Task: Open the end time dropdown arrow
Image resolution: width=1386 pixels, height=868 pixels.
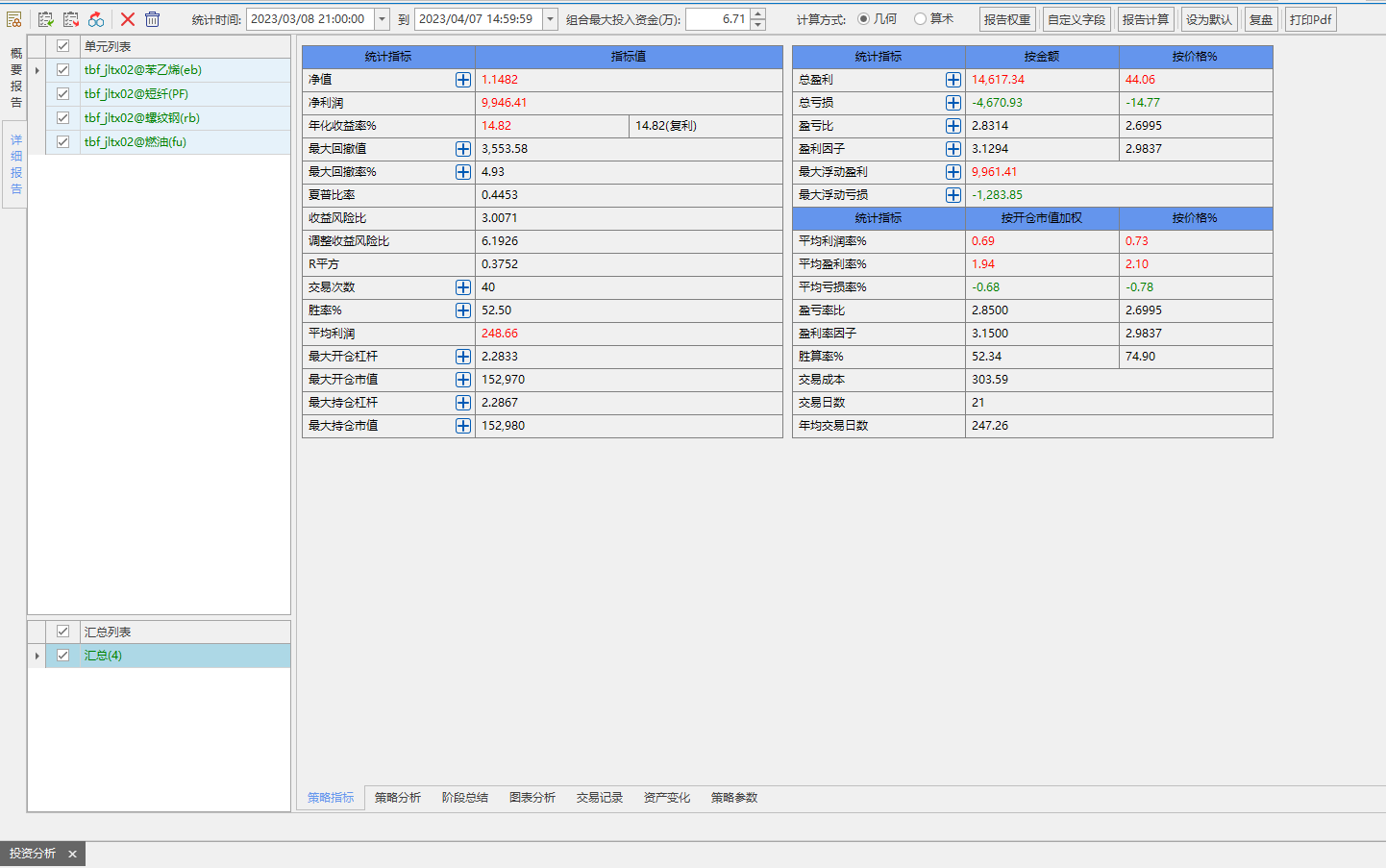Action: pyautogui.click(x=550, y=19)
